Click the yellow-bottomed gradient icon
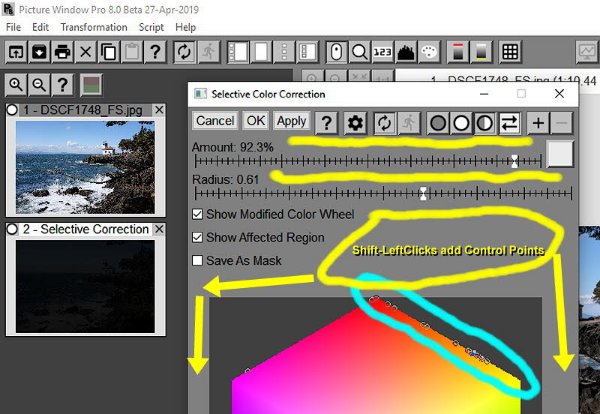Screen dimensions: 600x414 pos(481,52)
